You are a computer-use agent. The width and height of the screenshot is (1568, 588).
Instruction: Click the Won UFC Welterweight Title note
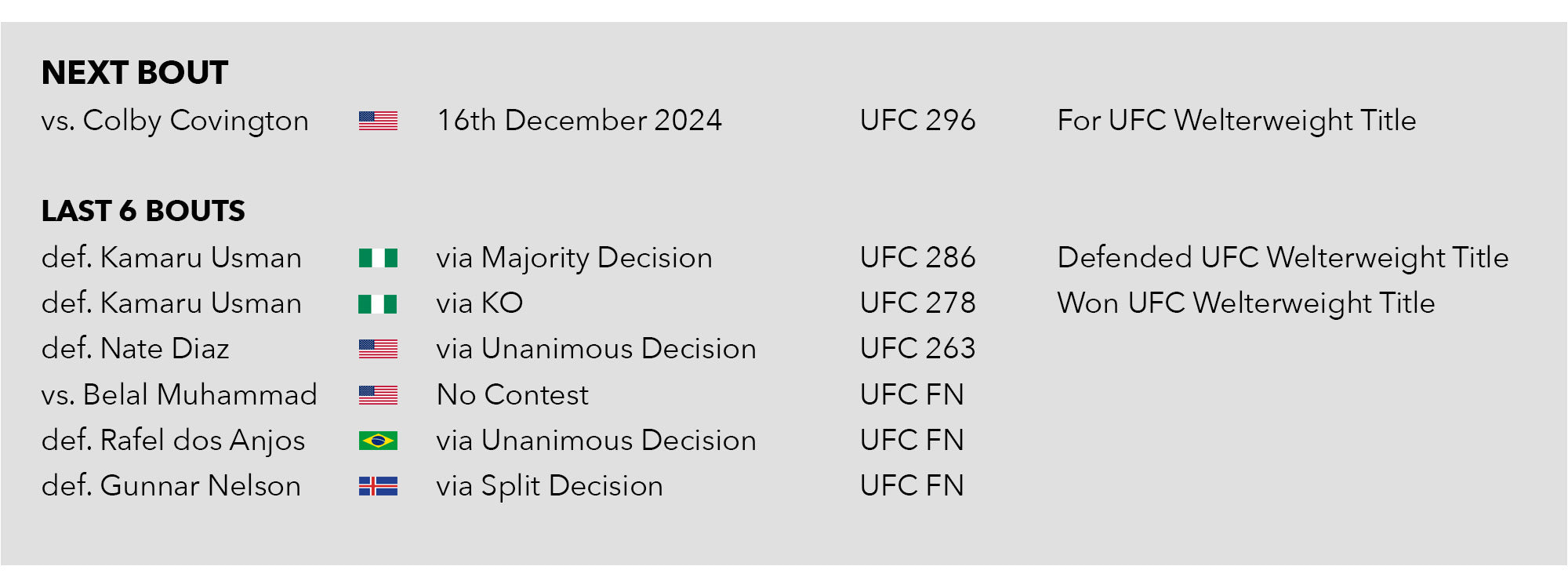[x=1246, y=303]
